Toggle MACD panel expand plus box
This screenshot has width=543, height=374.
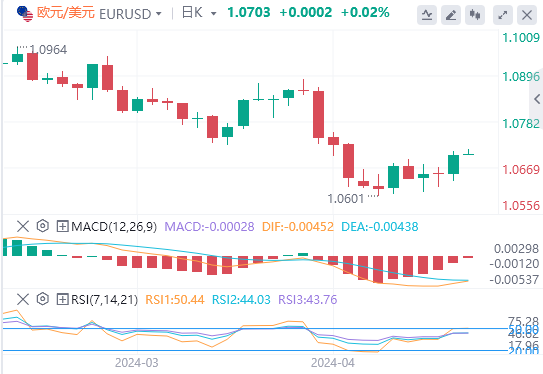tap(62, 226)
